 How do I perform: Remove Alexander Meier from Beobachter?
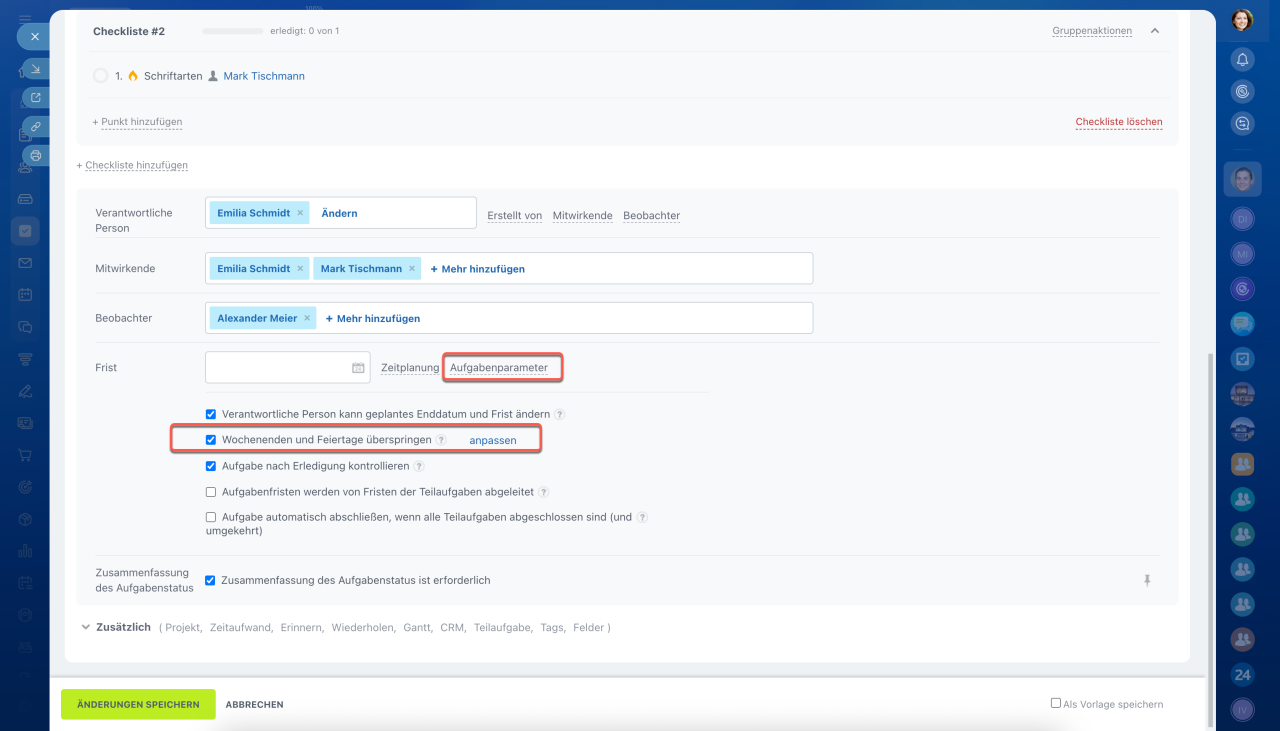tap(307, 319)
